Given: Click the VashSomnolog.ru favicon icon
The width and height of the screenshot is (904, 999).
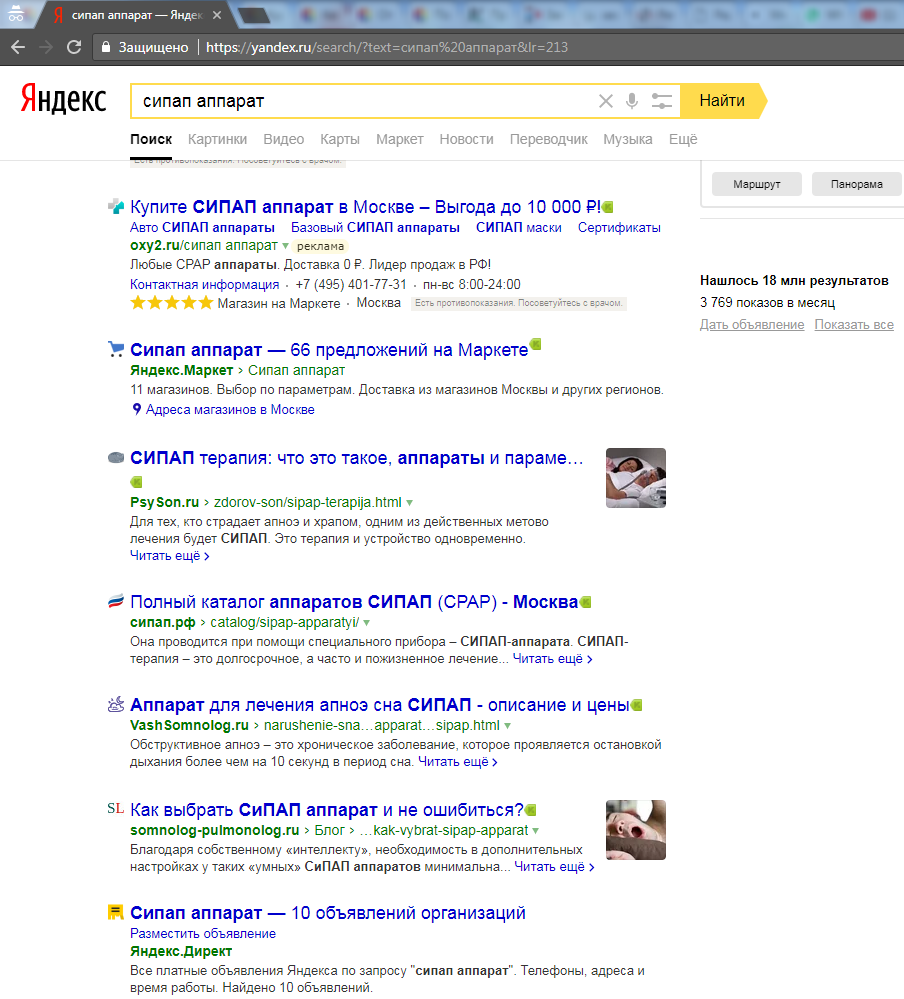Looking at the screenshot, I should [x=116, y=704].
